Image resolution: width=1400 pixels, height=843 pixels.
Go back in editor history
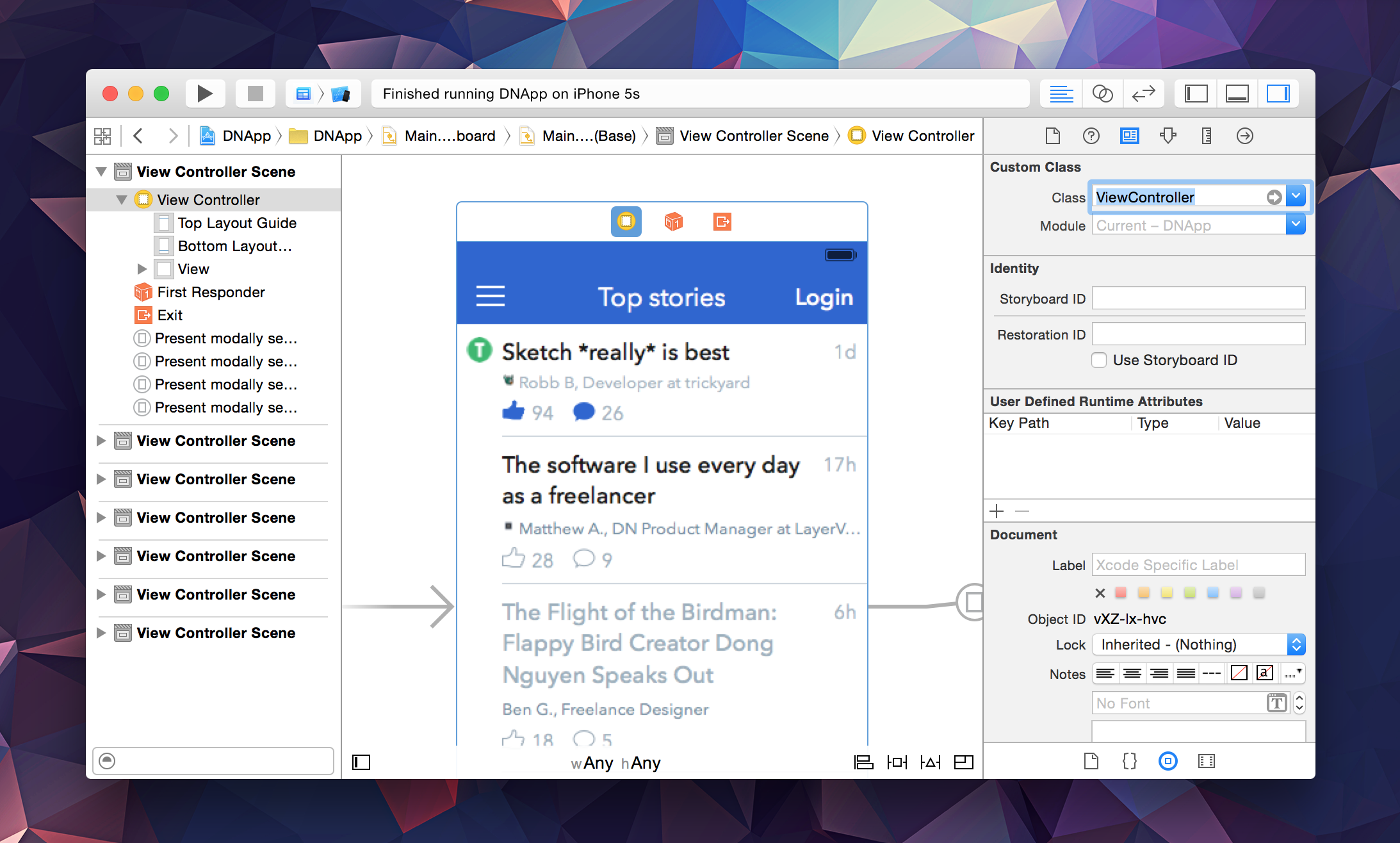(x=138, y=136)
